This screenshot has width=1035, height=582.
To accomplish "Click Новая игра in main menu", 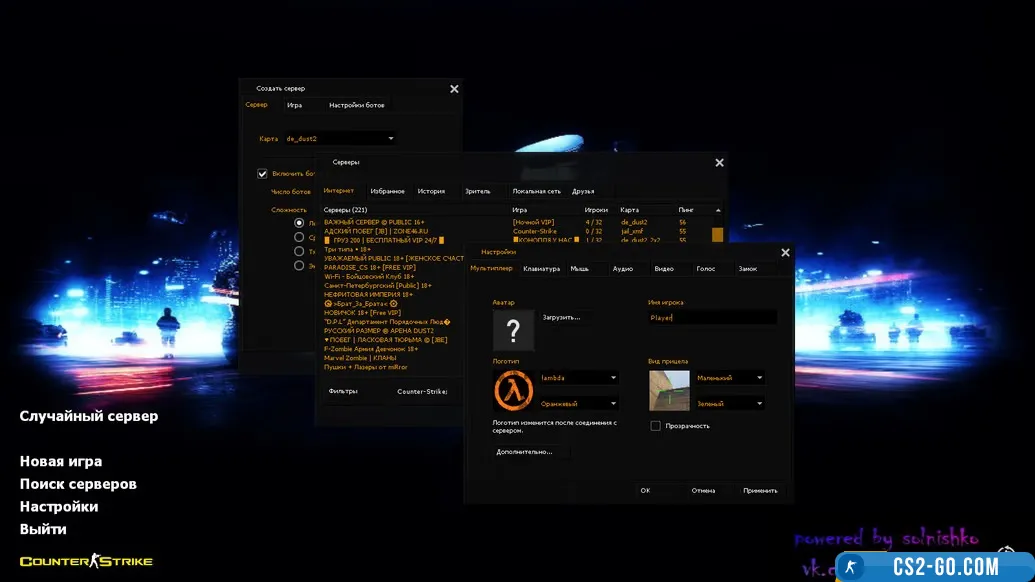I will tap(61, 462).
